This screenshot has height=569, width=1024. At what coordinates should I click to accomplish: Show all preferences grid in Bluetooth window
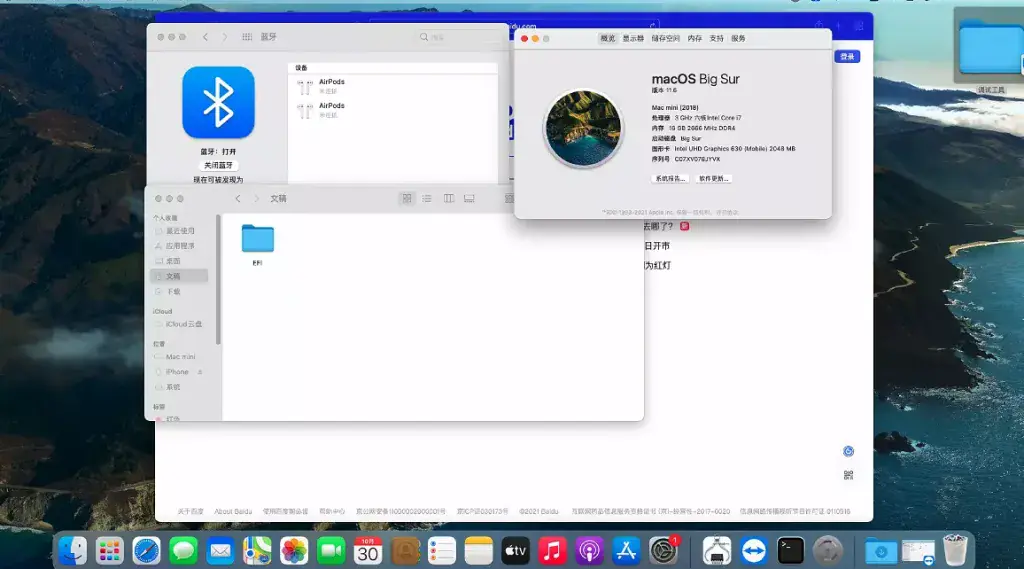coord(247,37)
